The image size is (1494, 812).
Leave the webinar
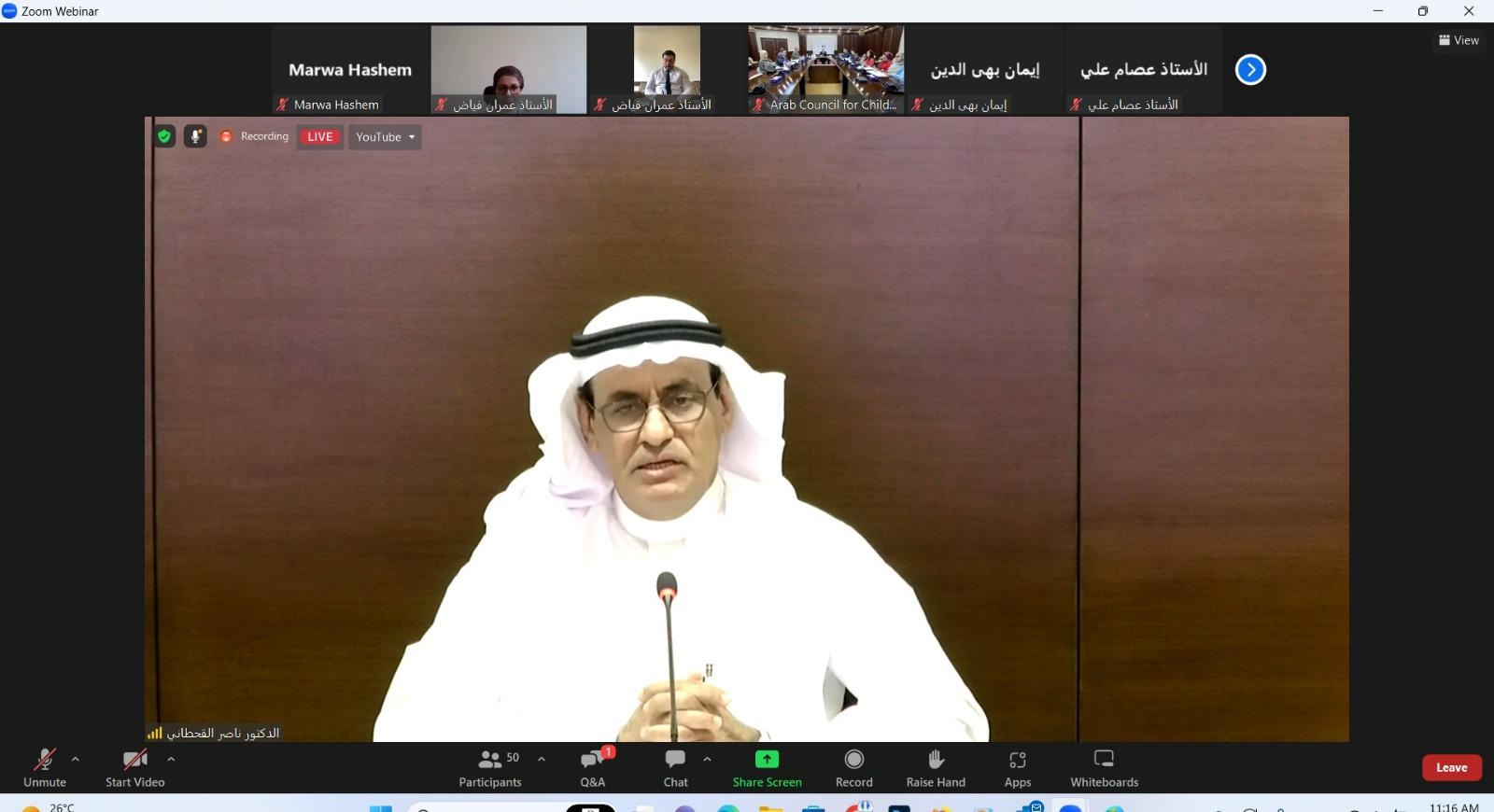tap(1451, 767)
